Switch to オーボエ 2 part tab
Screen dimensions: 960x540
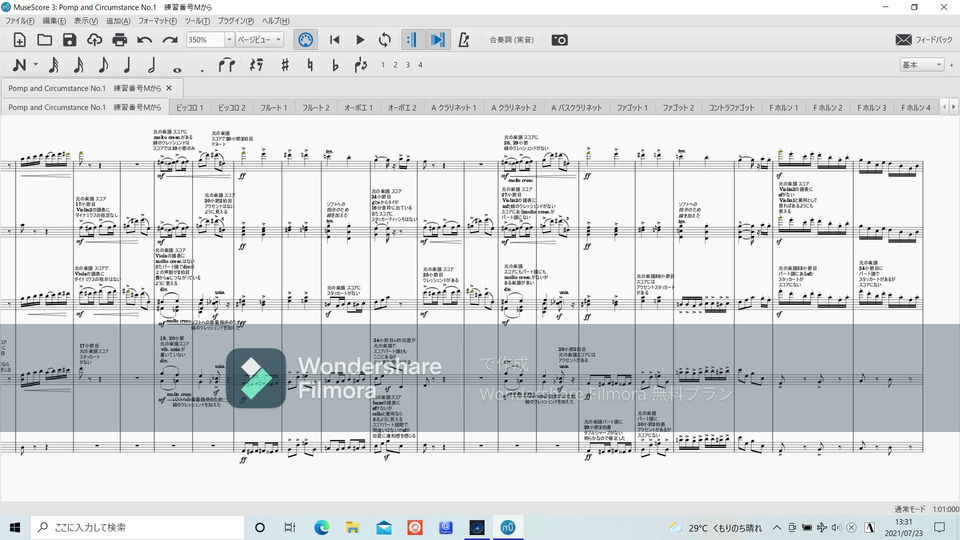[x=402, y=107]
